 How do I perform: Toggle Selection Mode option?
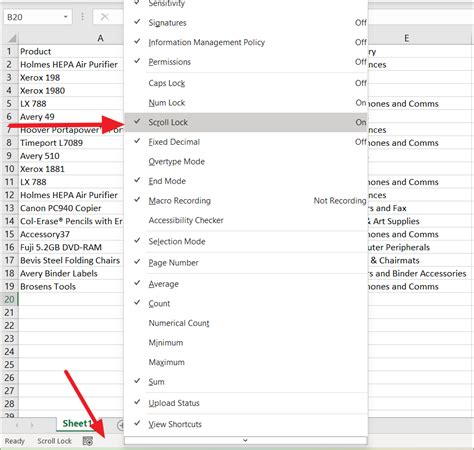coord(246,241)
